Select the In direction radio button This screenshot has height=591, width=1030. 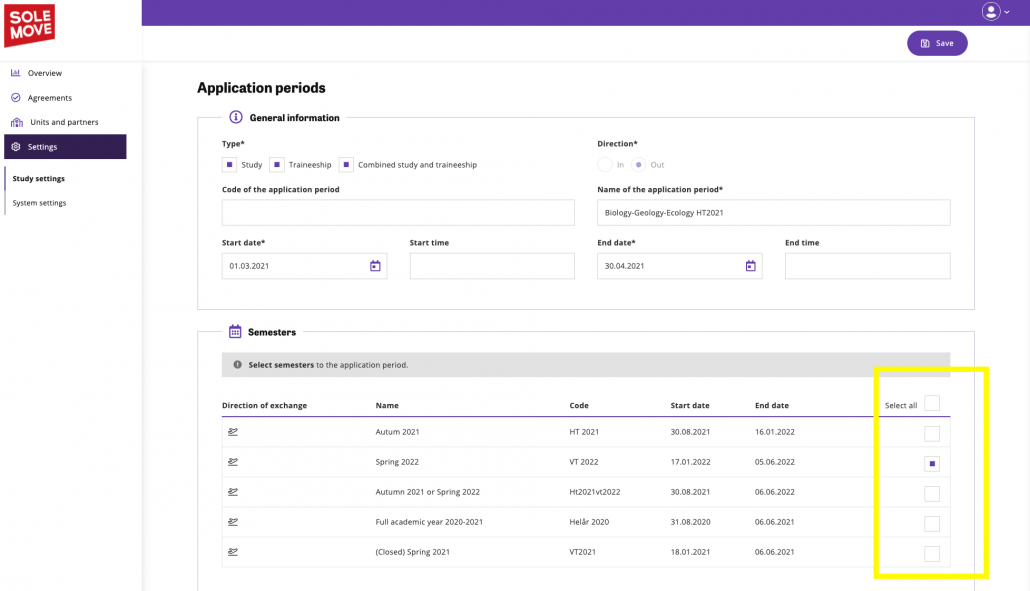click(605, 164)
